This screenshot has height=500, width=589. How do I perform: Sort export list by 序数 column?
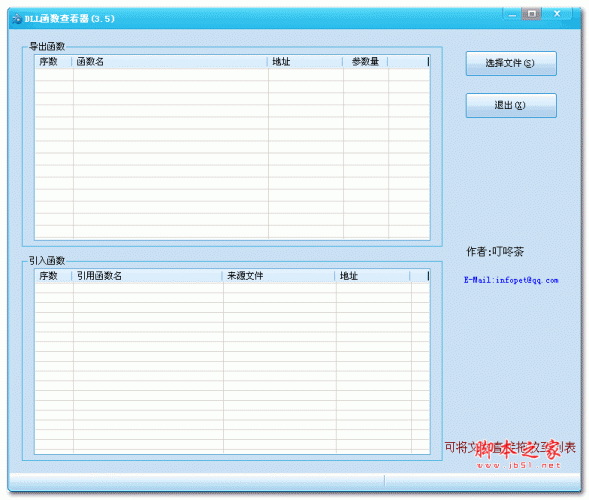click(x=53, y=62)
